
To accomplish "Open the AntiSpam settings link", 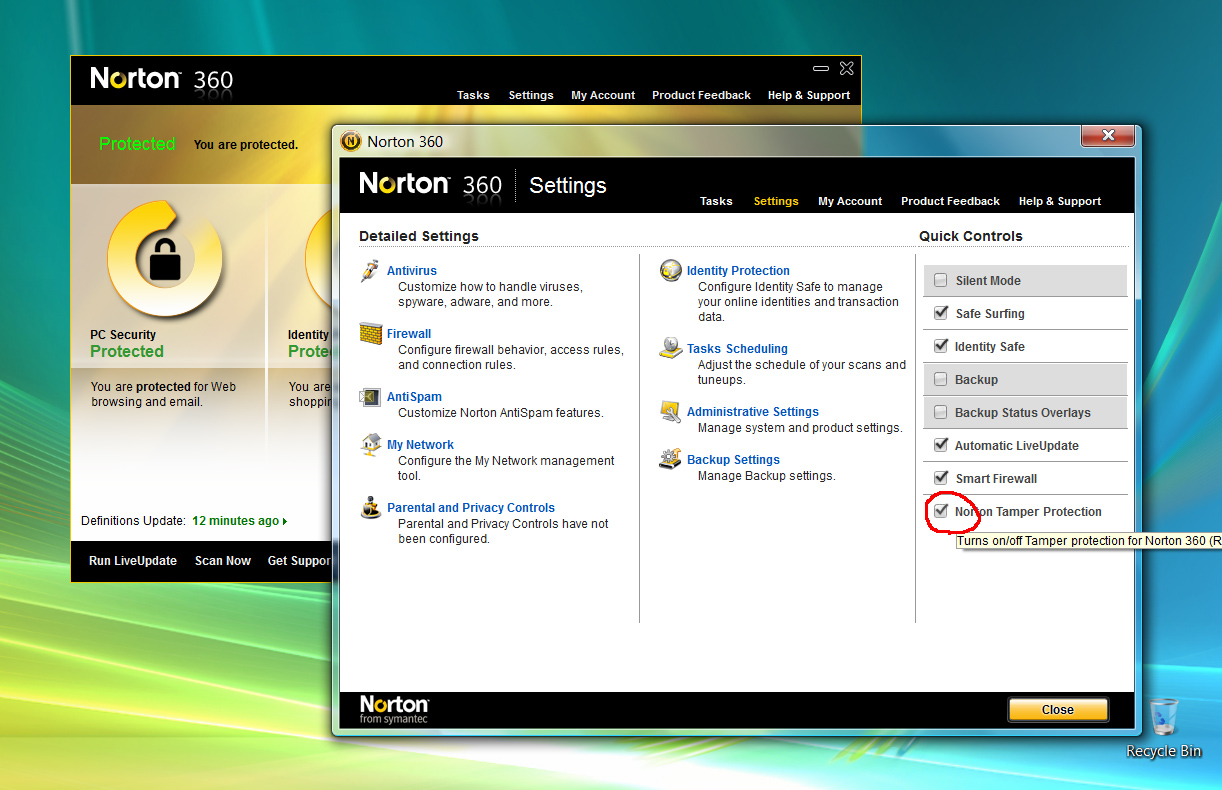I will 414,397.
